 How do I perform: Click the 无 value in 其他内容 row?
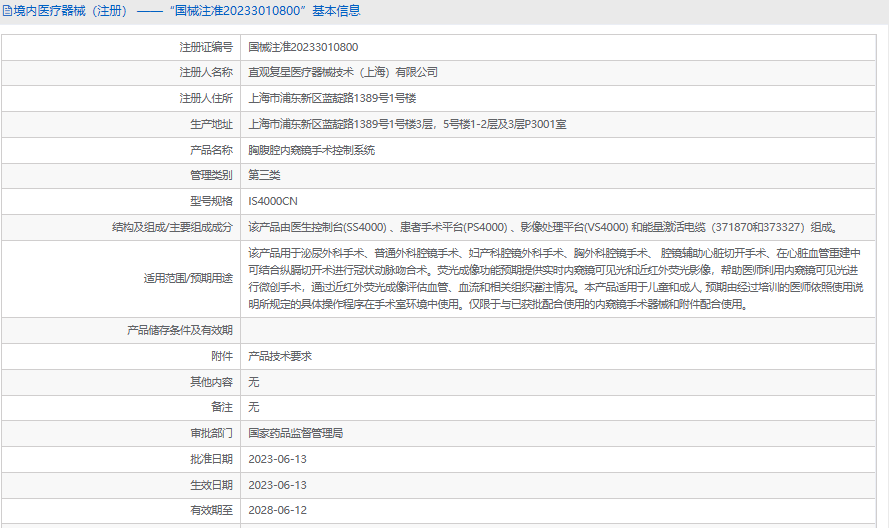tap(253, 382)
